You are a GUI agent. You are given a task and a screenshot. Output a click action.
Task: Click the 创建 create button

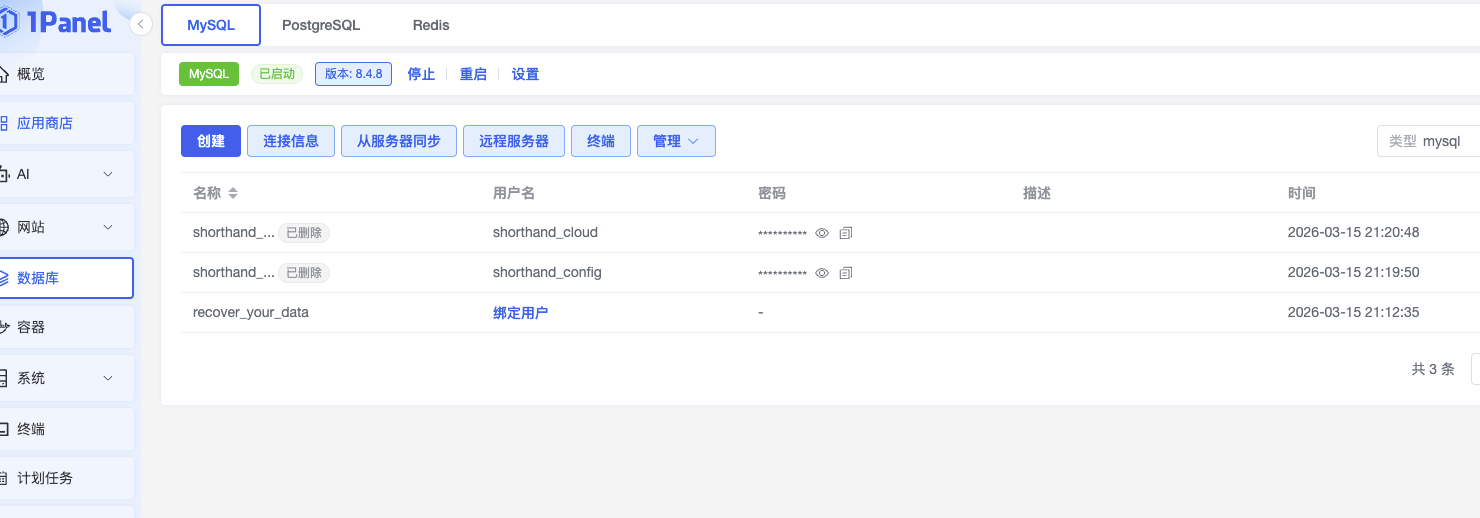point(211,141)
